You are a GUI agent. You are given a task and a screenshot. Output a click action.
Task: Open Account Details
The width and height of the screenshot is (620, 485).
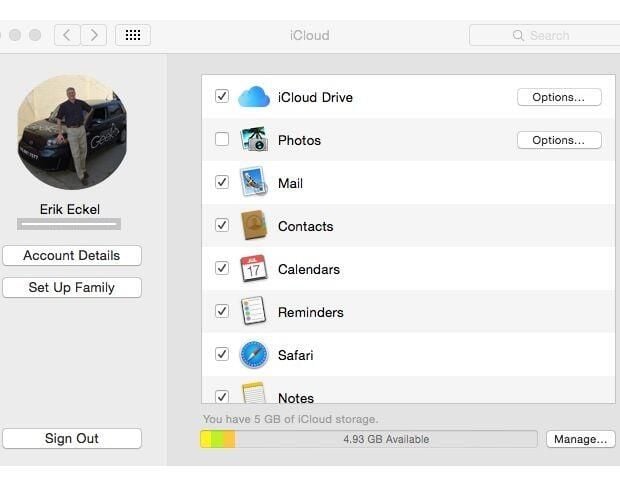[72, 255]
